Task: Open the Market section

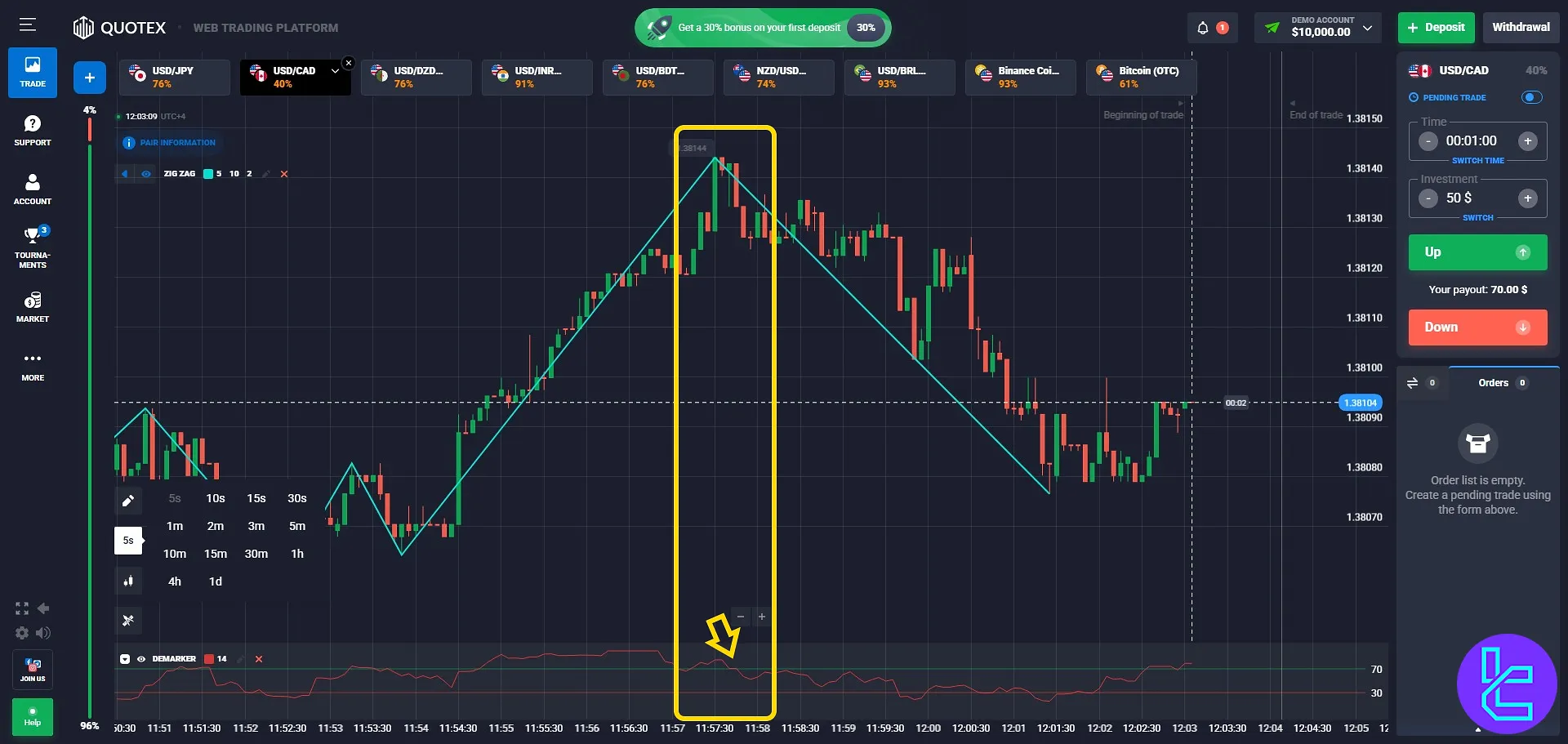Action: coord(33,307)
